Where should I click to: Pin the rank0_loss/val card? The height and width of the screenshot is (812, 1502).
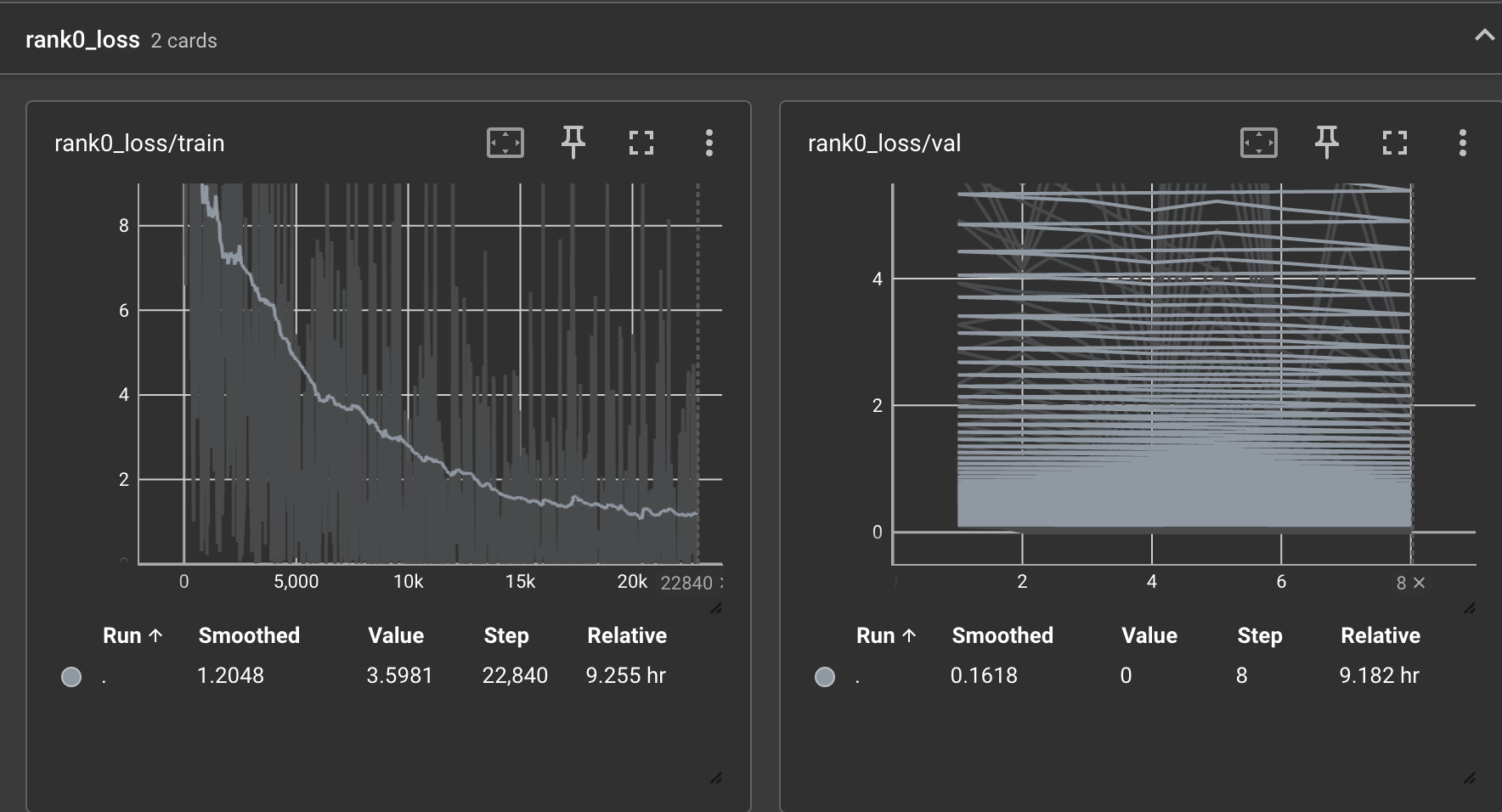1327,143
